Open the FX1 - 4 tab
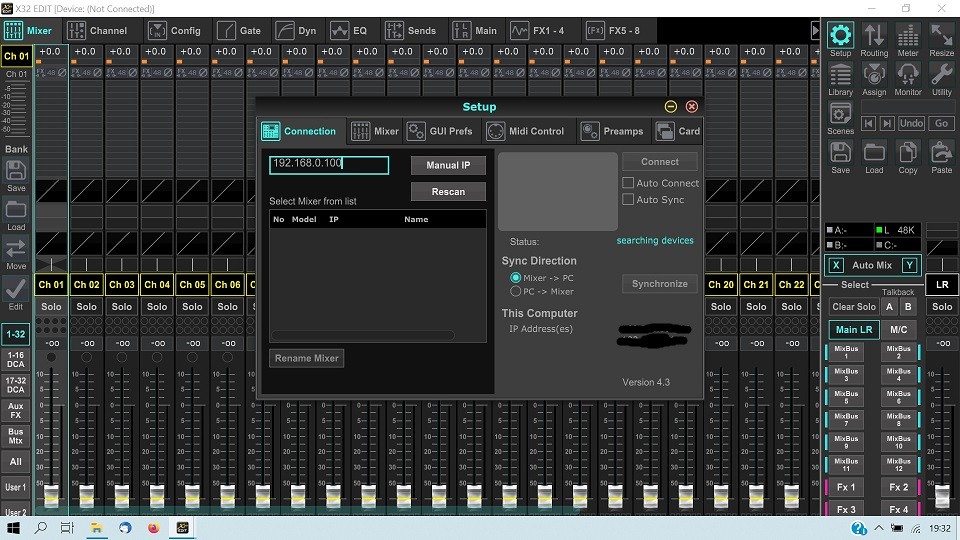This screenshot has width=960, height=540. [537, 31]
